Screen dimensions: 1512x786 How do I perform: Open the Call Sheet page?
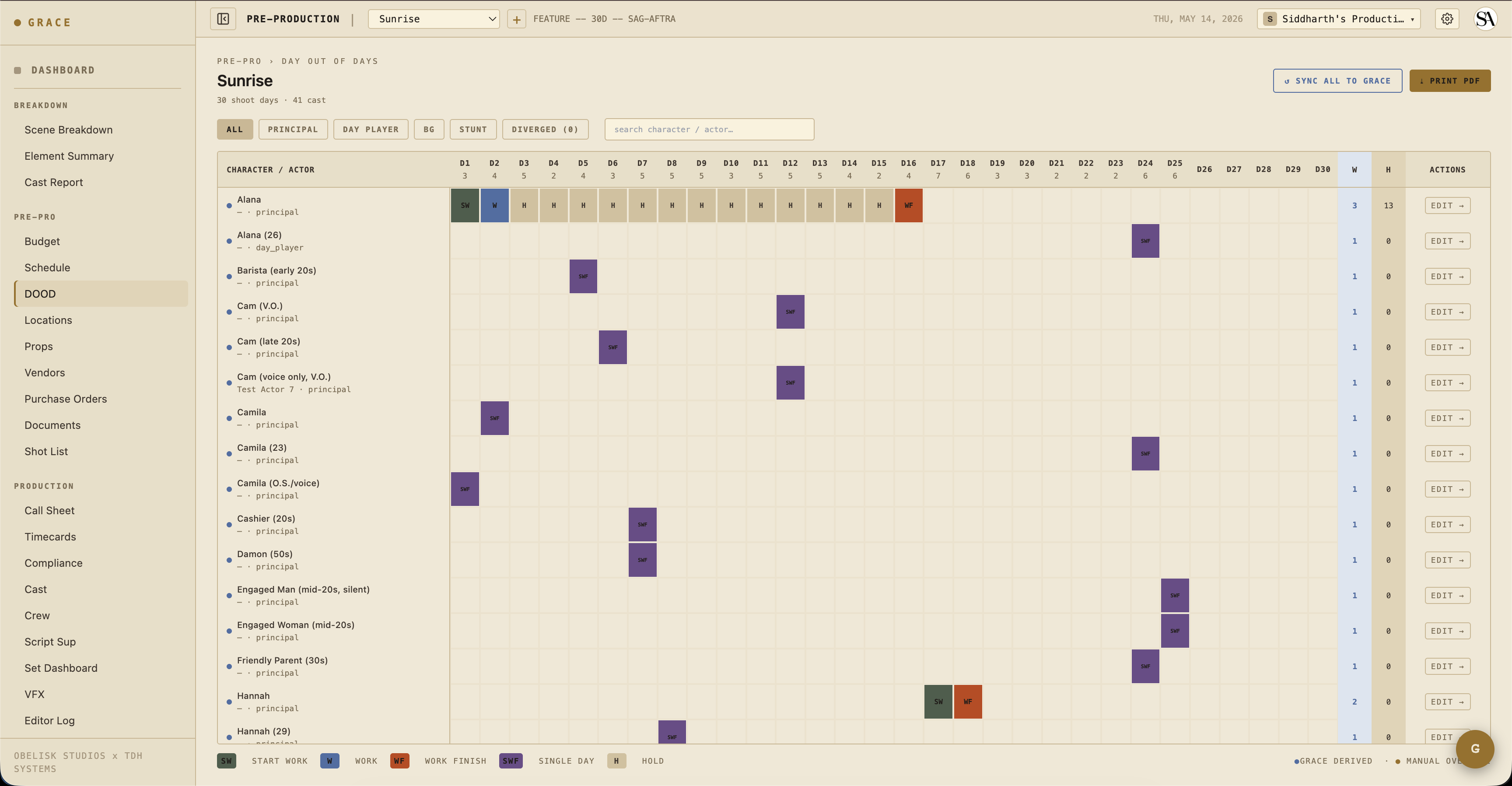tap(50, 511)
